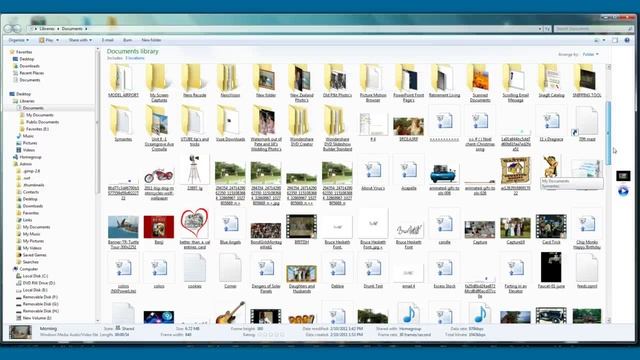Click the file list vertical scrollbar
The width and height of the screenshot is (640, 360).
point(609,133)
